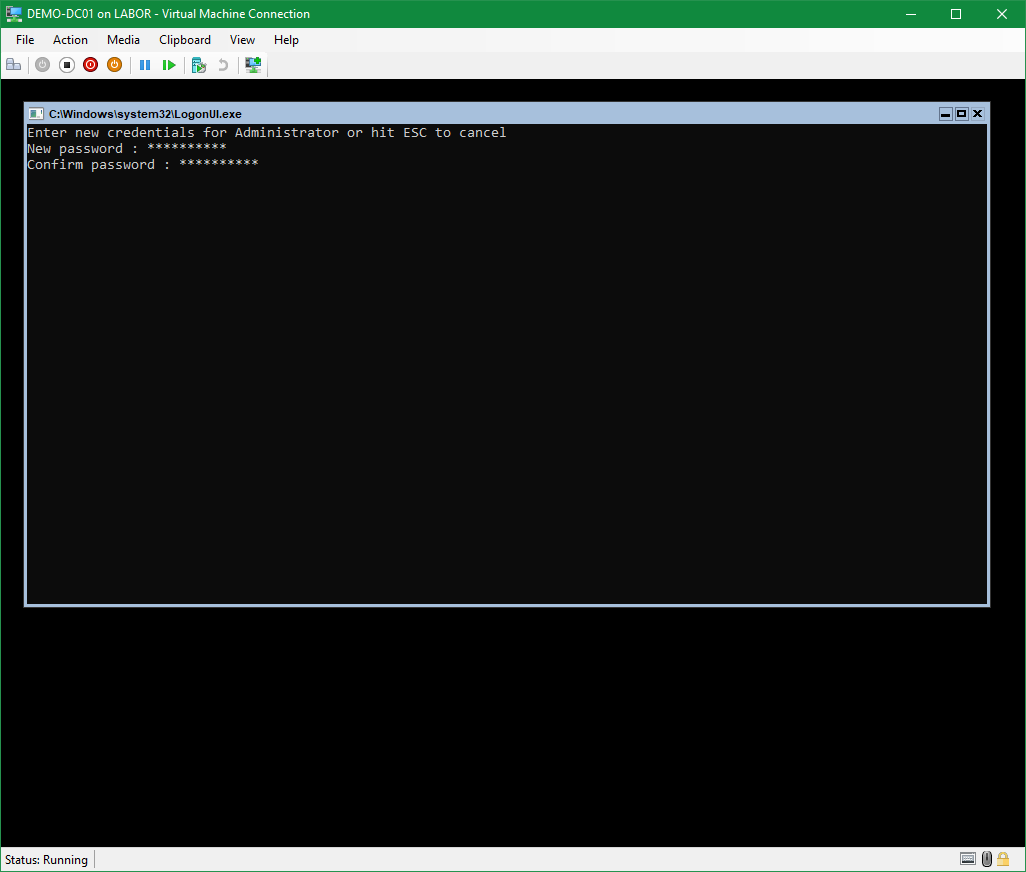
Task: Toggle the Enhanced Session monitor icon
Action: click(x=253, y=65)
